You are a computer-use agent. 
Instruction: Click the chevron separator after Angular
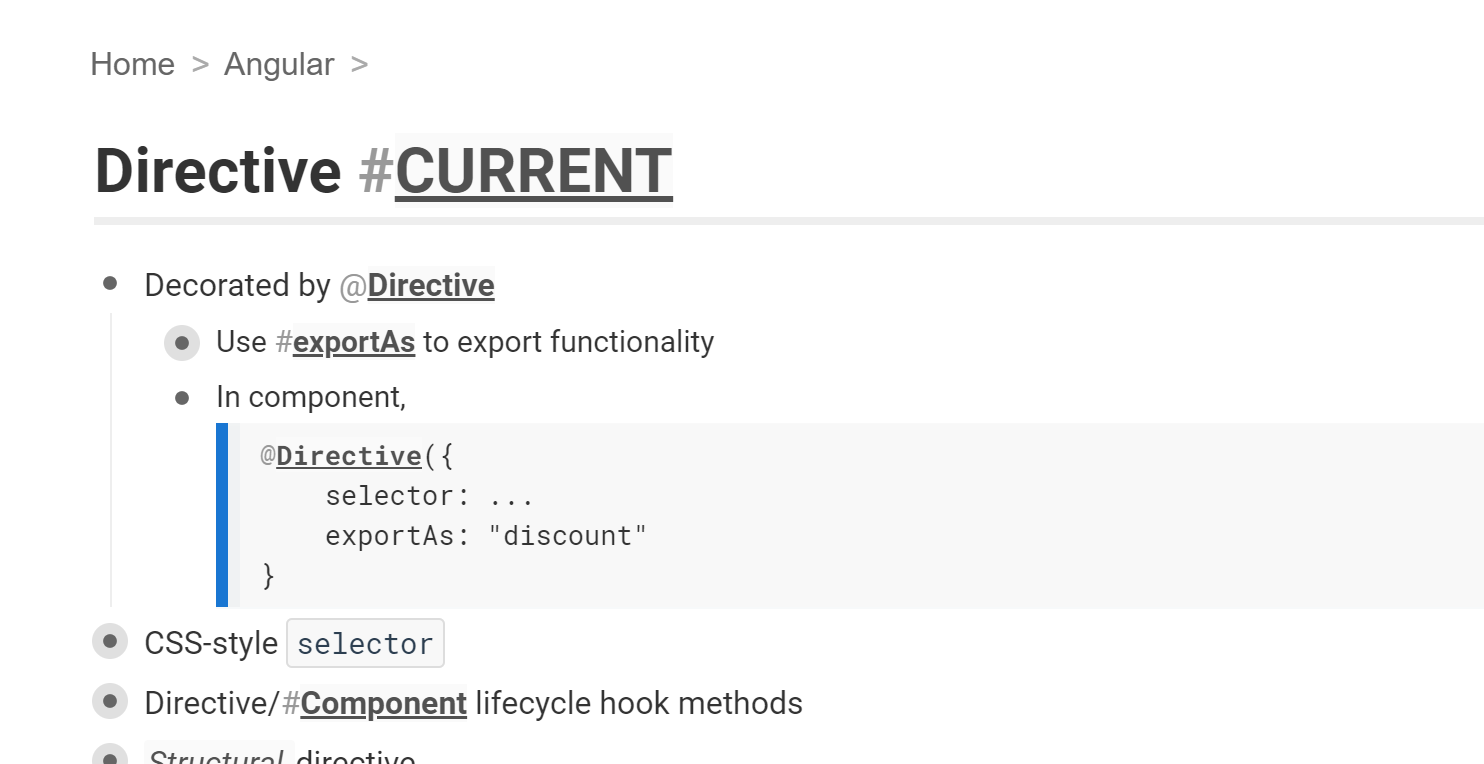pyautogui.click(x=362, y=63)
